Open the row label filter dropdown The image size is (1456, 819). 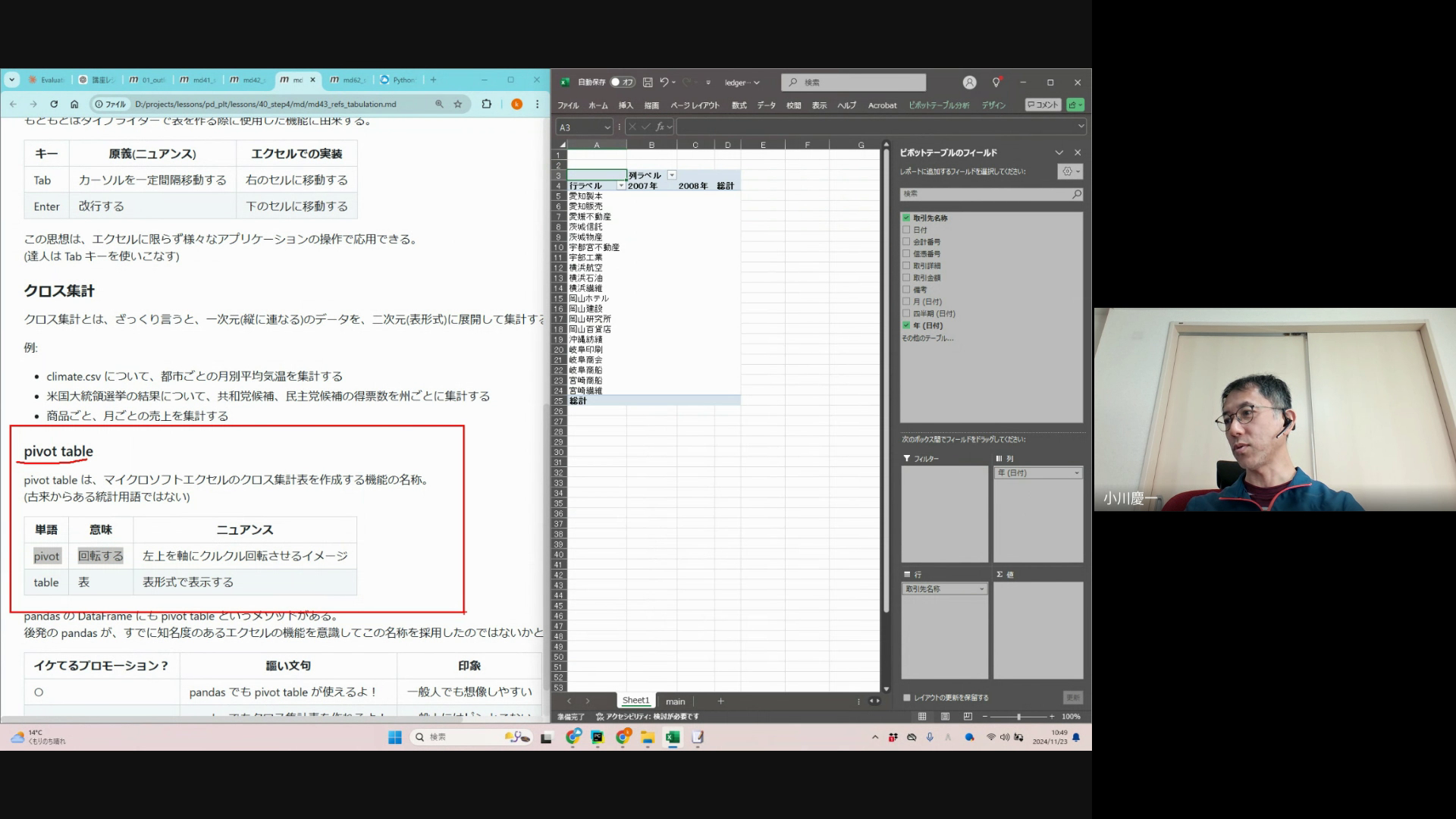tap(621, 186)
